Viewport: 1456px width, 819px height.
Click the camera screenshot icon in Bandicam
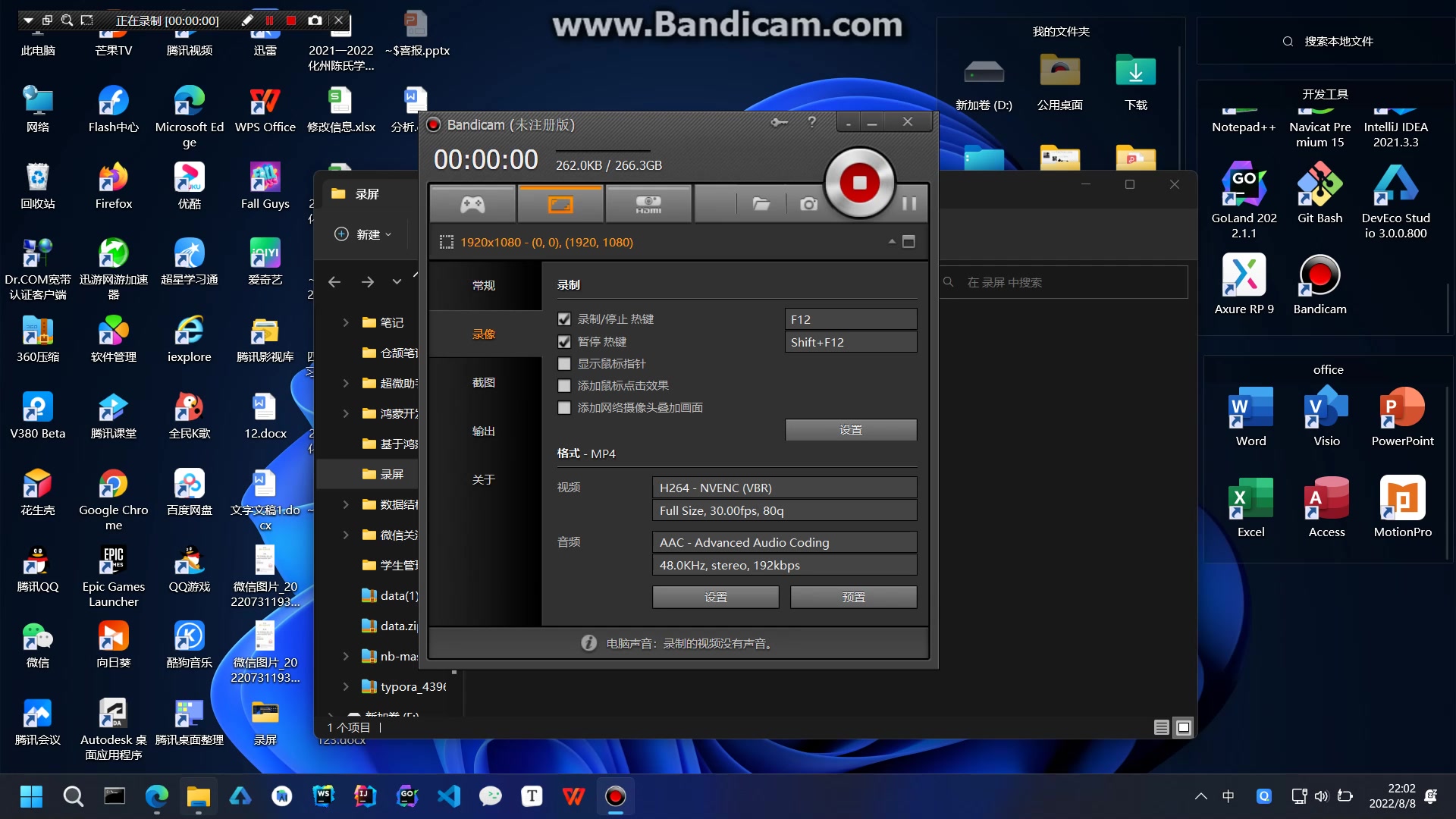(808, 204)
